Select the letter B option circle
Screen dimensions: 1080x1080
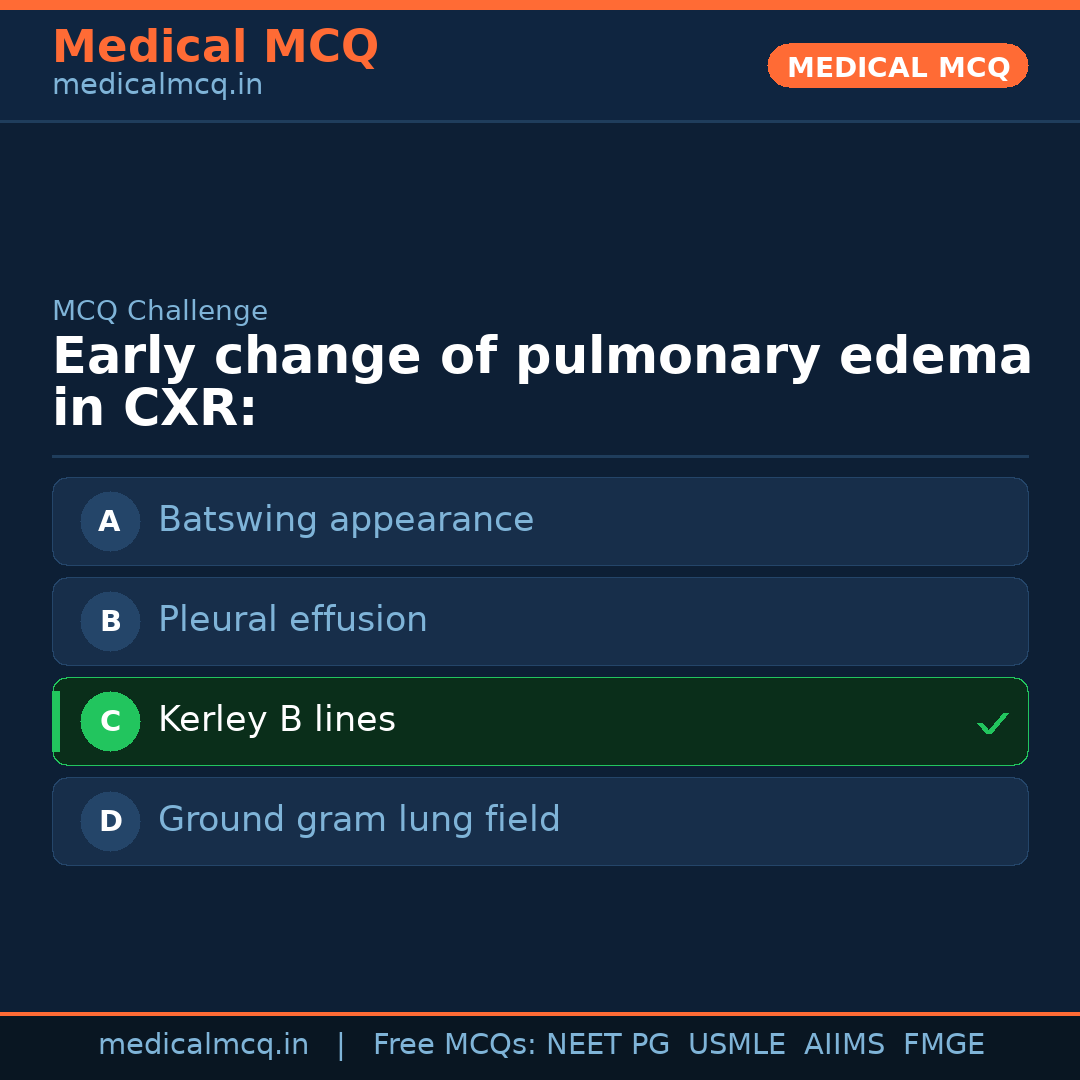click(x=110, y=621)
